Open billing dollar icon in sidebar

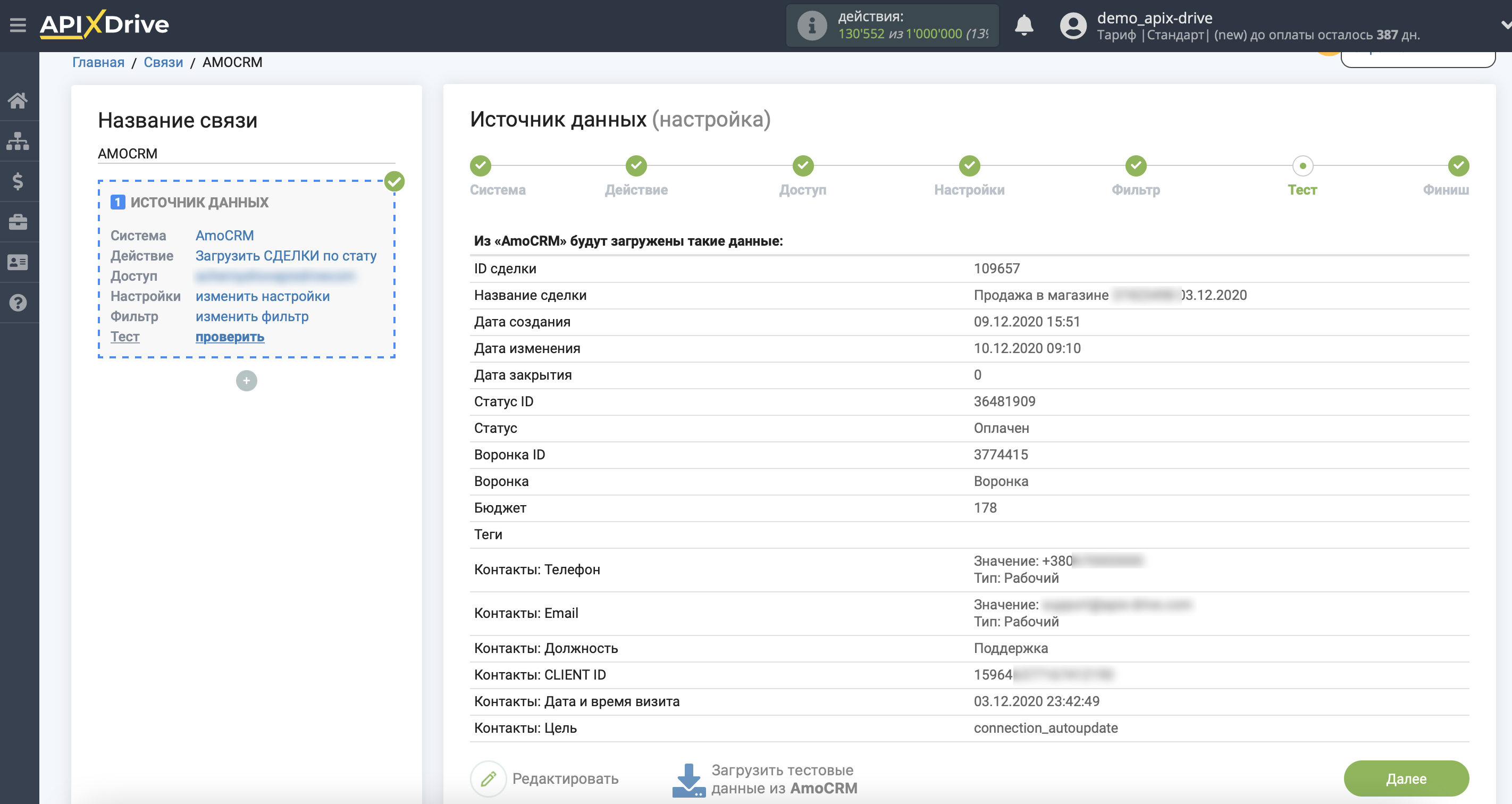point(18,181)
